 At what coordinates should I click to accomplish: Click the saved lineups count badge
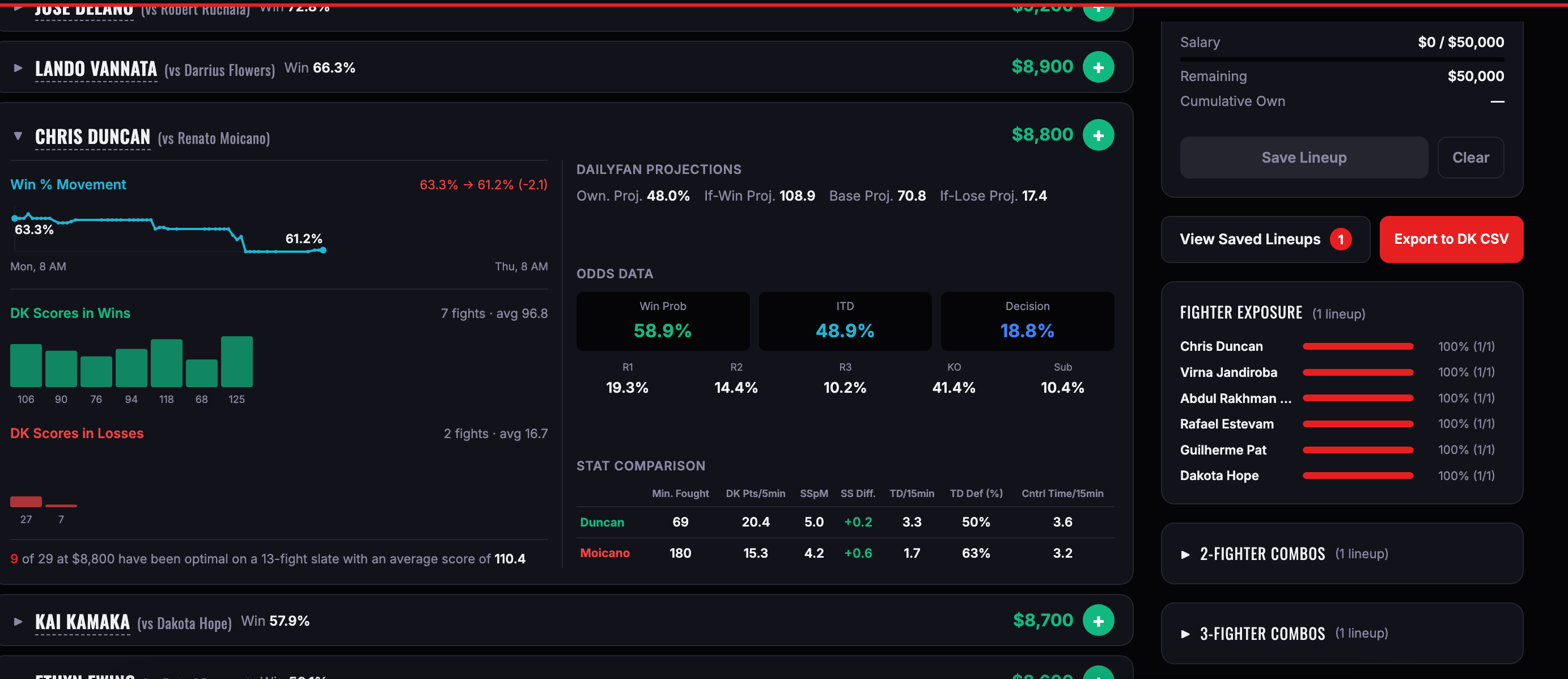tap(1340, 239)
